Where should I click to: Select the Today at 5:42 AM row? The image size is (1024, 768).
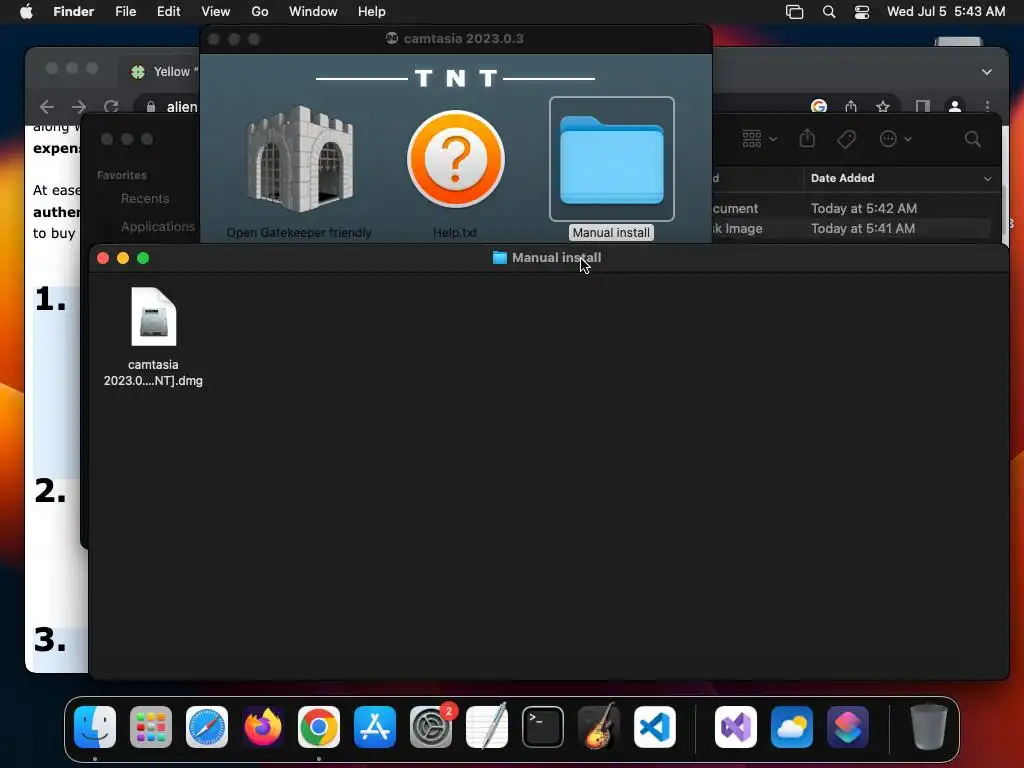[x=856, y=208]
